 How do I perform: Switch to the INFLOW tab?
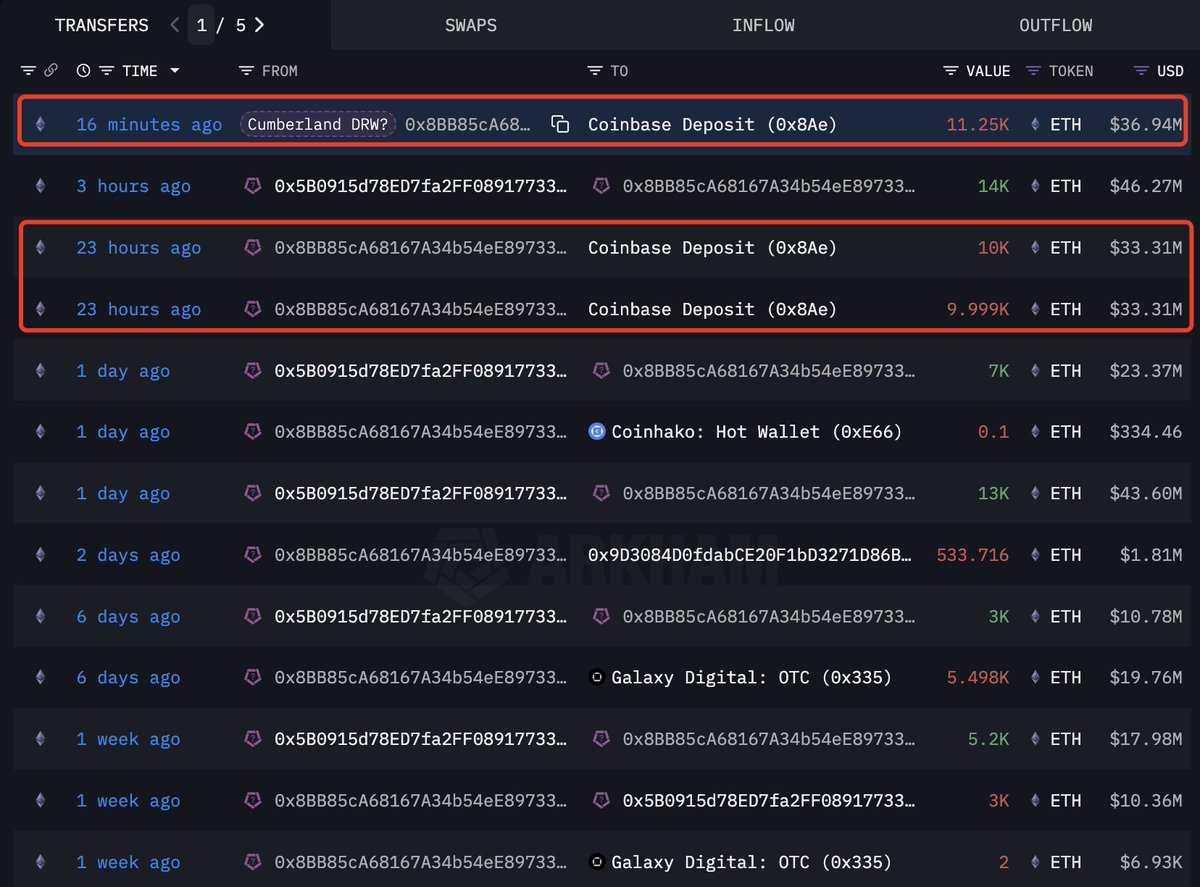(763, 25)
